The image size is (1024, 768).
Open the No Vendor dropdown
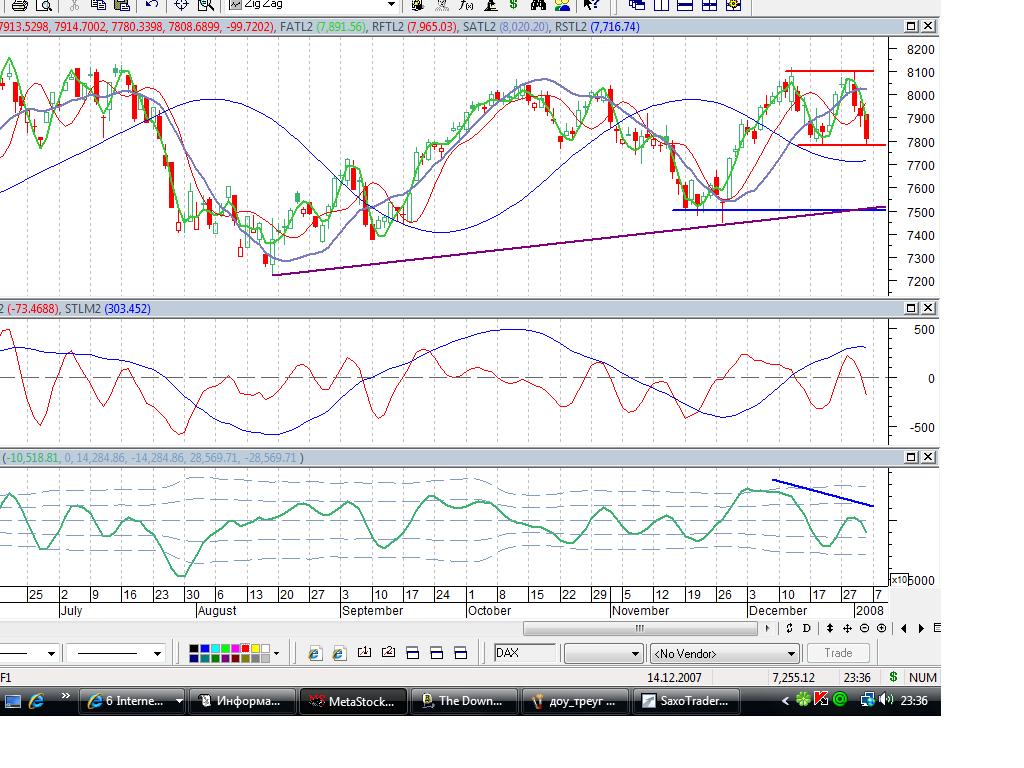(x=724, y=653)
